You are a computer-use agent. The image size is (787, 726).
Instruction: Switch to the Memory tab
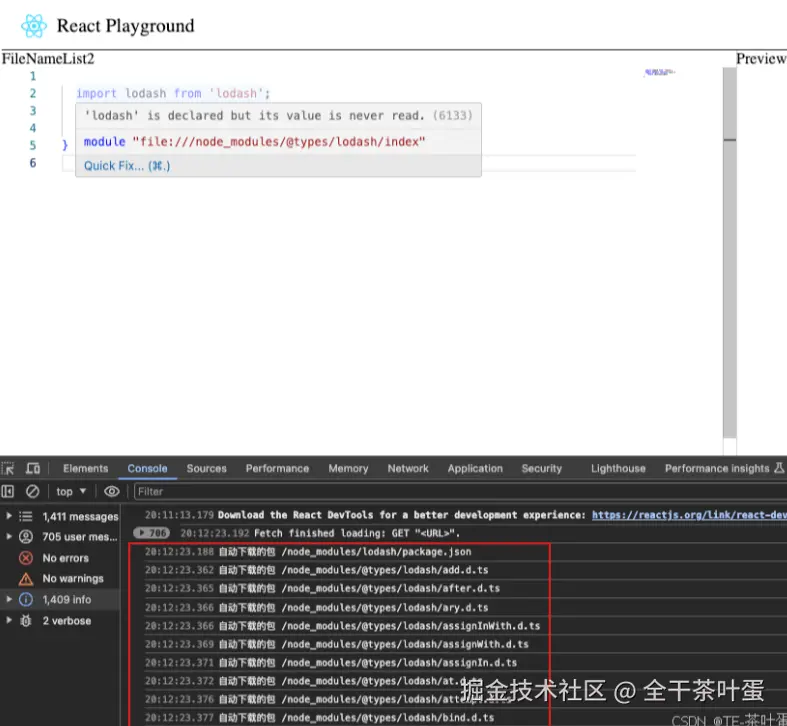tap(348, 468)
